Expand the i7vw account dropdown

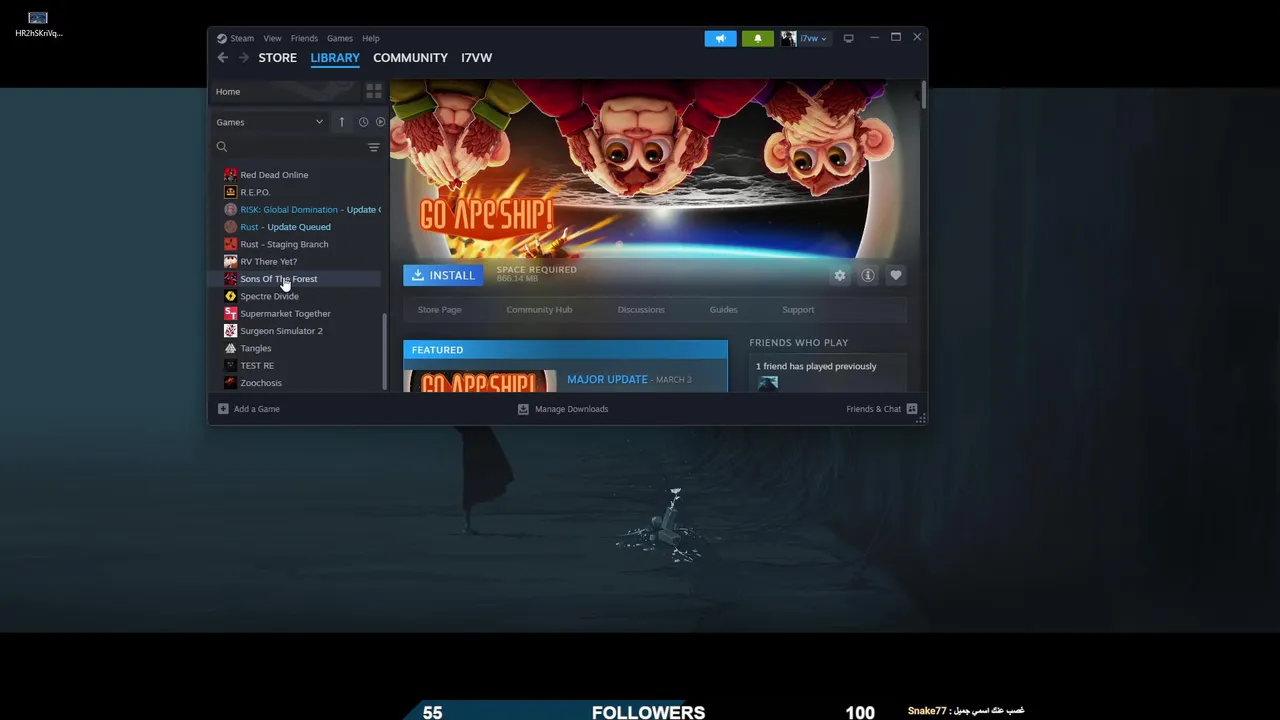coord(813,38)
